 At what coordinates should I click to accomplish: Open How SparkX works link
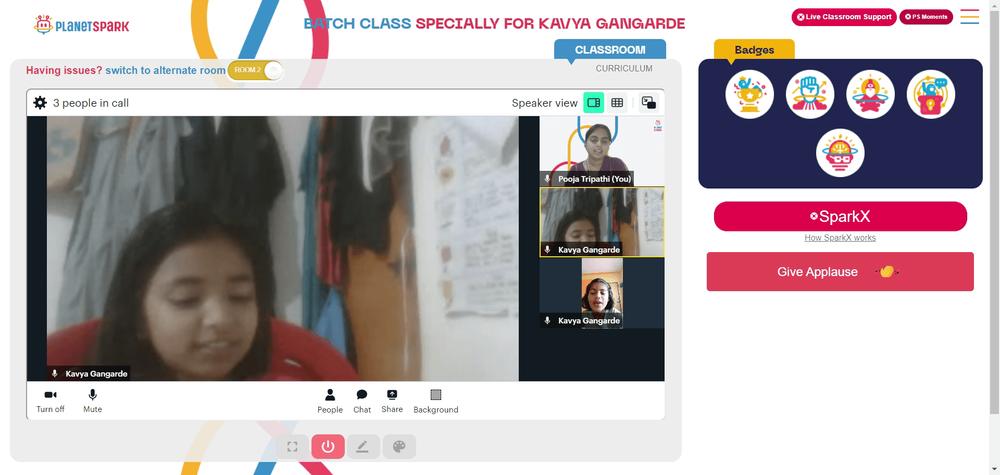point(840,238)
